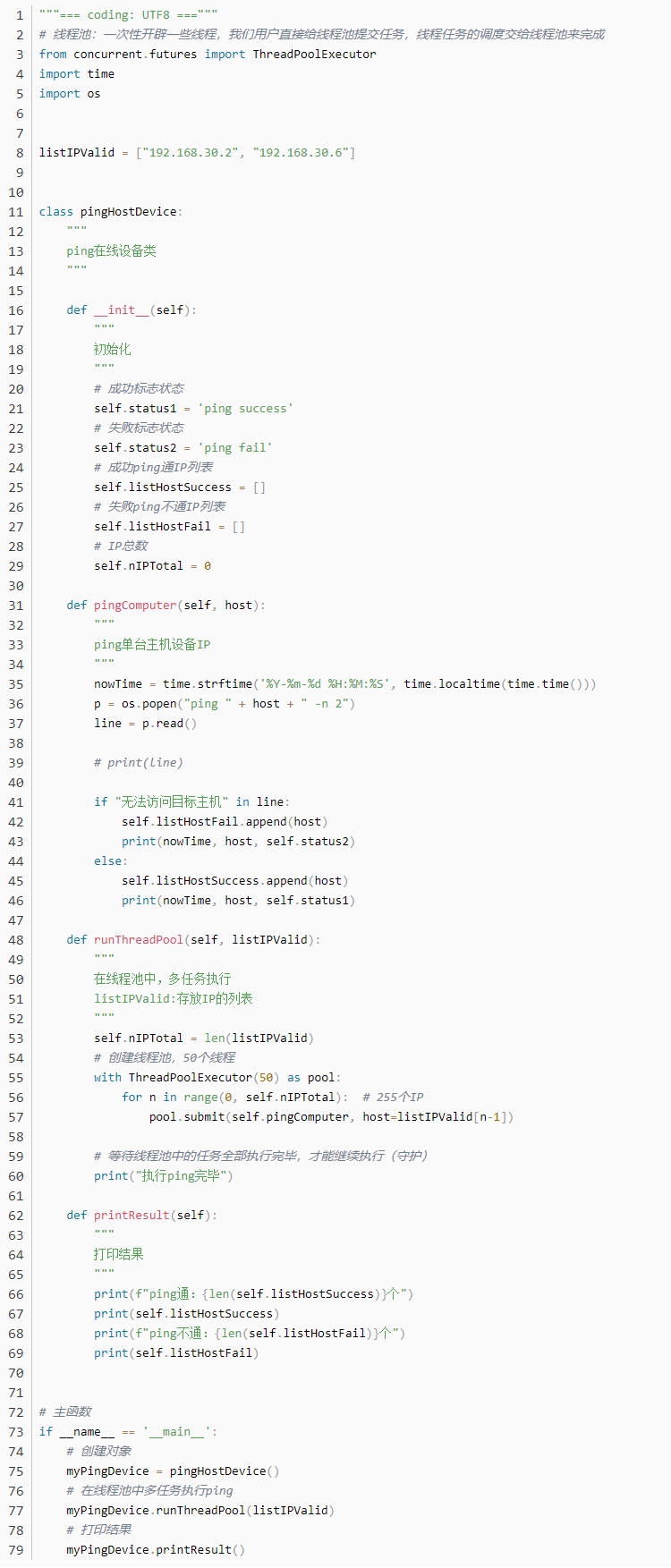Click the print statement using self.status2

click(x=238, y=842)
